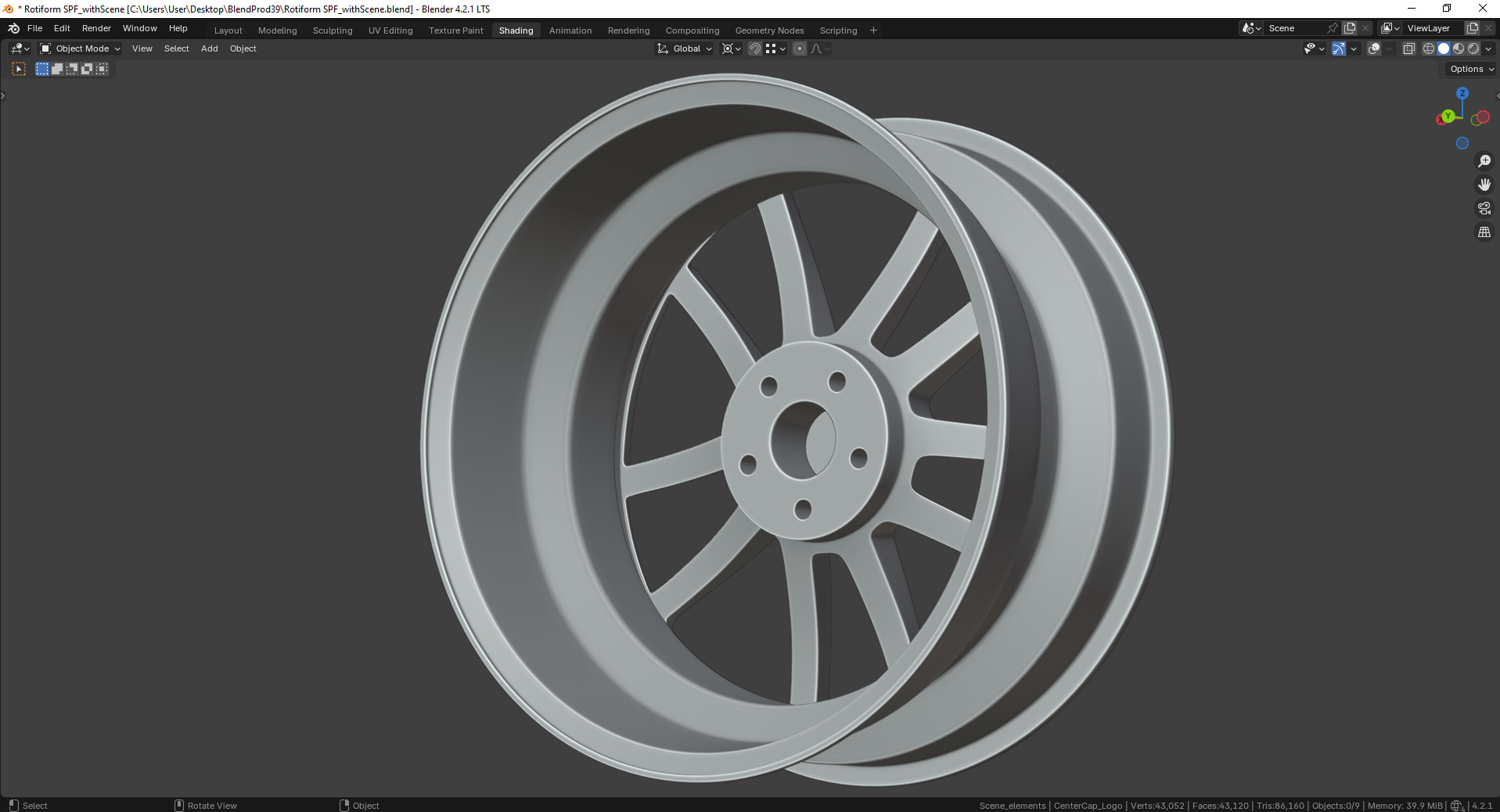Viewport: 1500px width, 812px height.
Task: Open scene browse dropdown icon
Action: (1251, 28)
